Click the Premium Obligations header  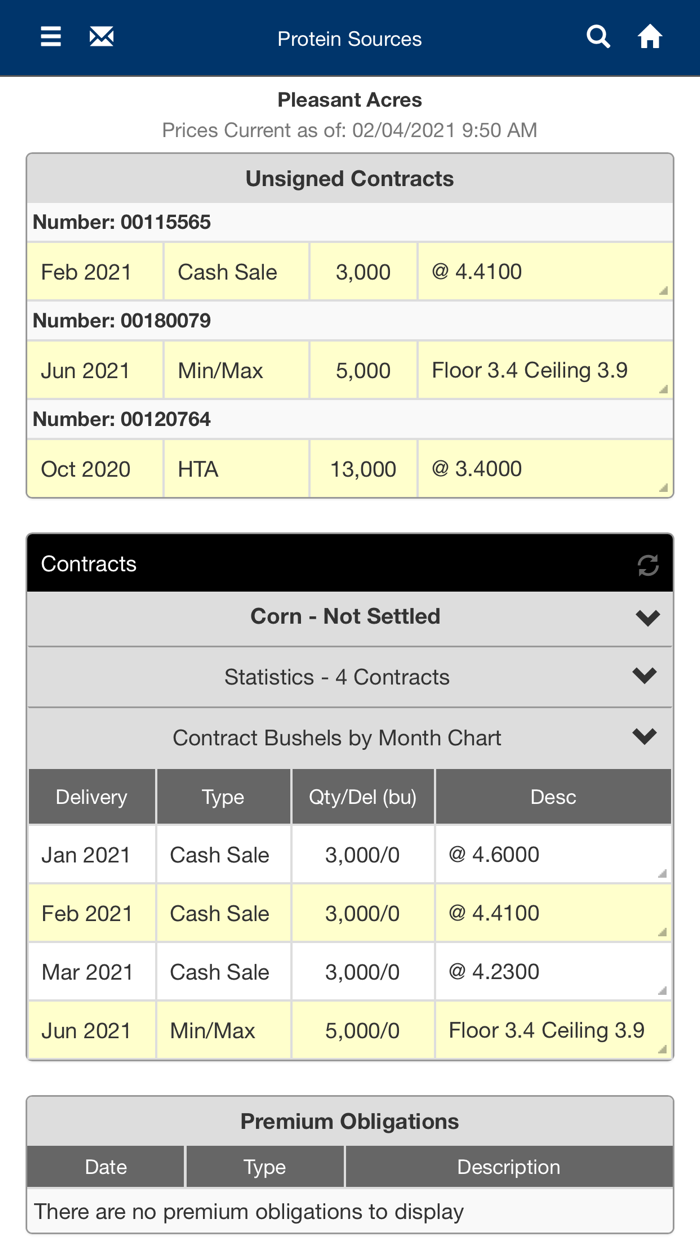(349, 1120)
